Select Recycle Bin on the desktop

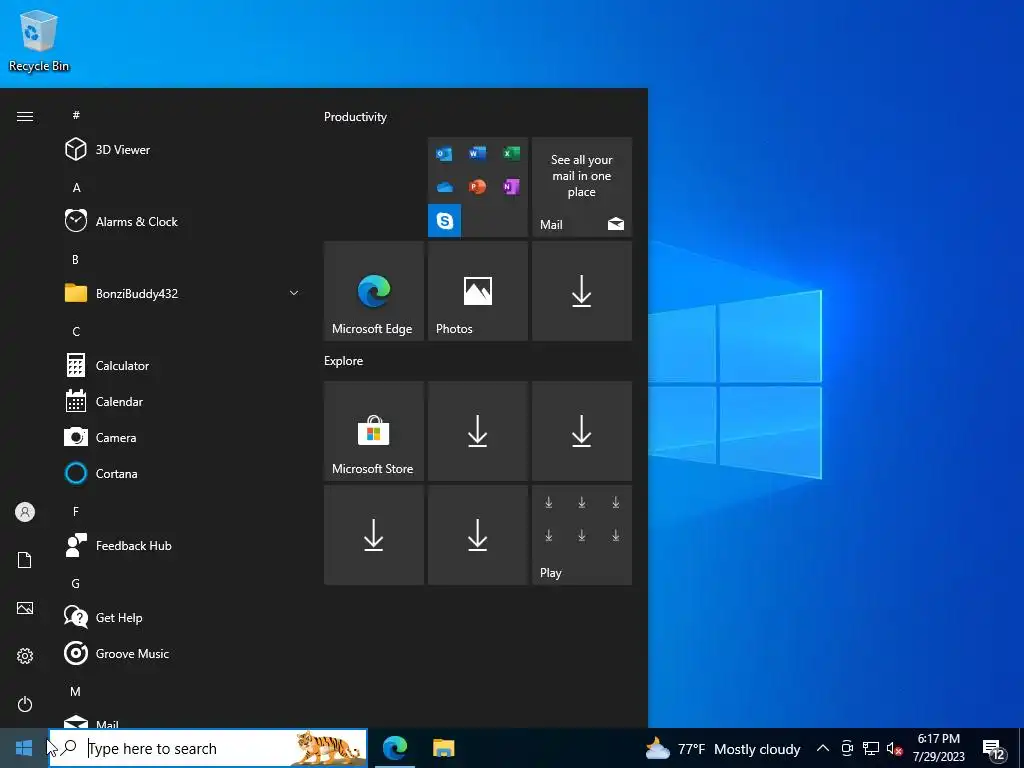click(x=39, y=40)
